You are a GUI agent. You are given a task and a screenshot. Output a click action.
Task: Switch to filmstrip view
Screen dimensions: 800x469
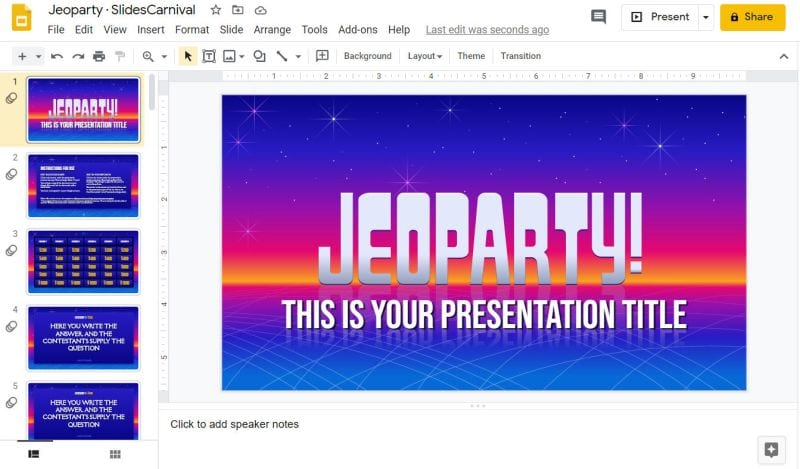pos(33,454)
